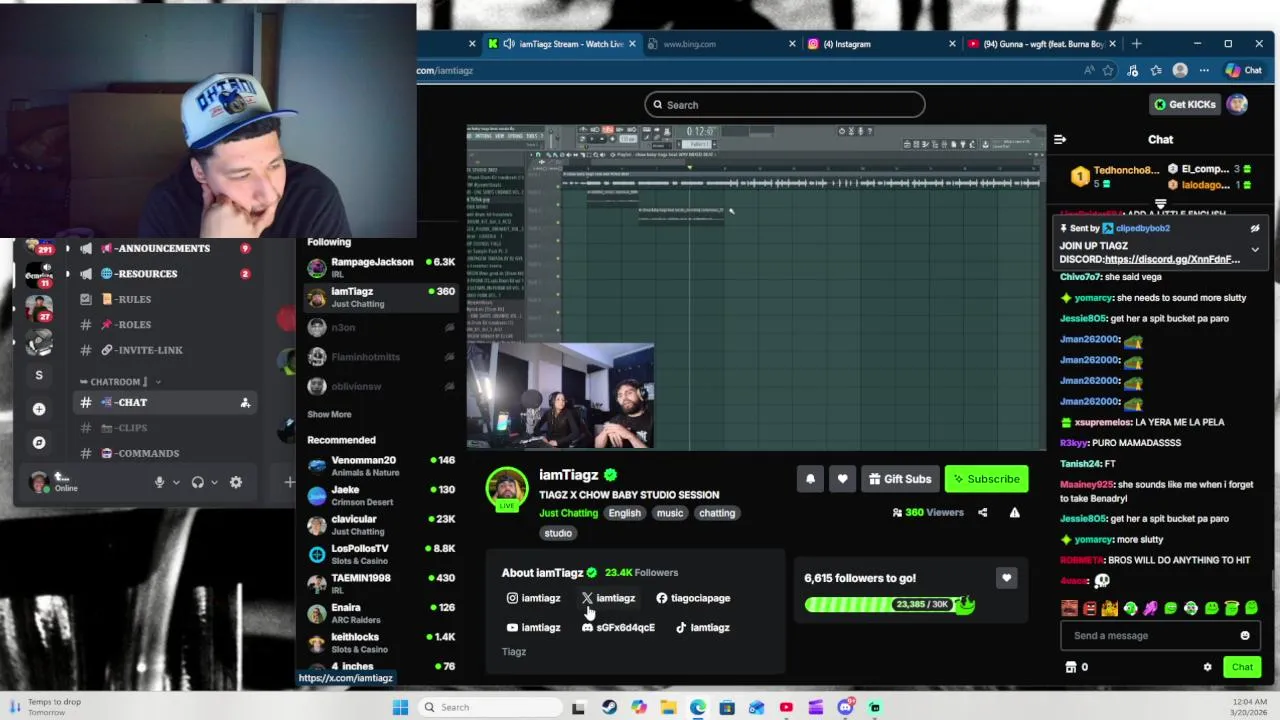Image resolution: width=1280 pixels, height=720 pixels.
Task: Open the chat settings gear icon
Action: (1207, 667)
